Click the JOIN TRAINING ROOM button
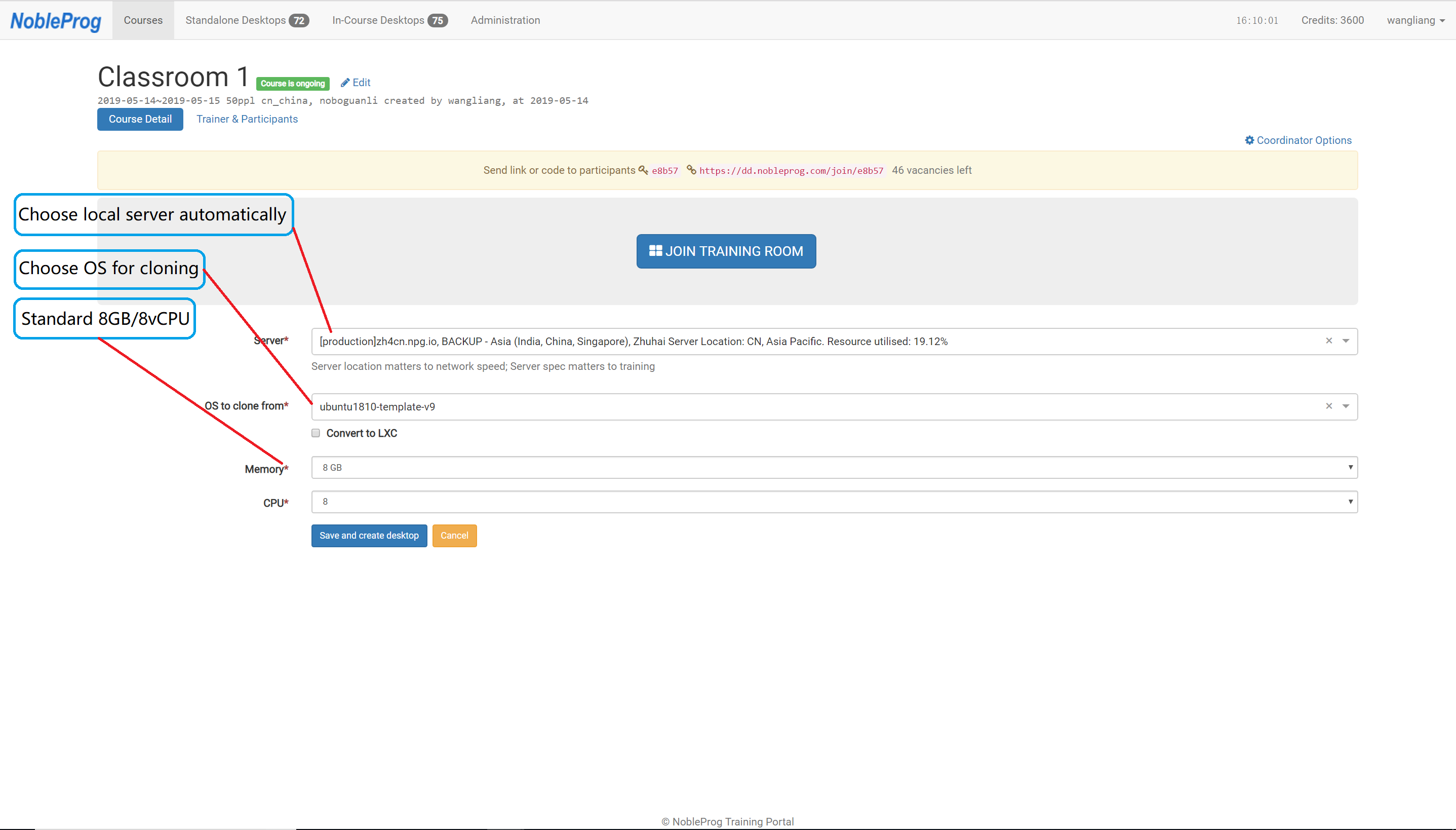 coord(726,251)
